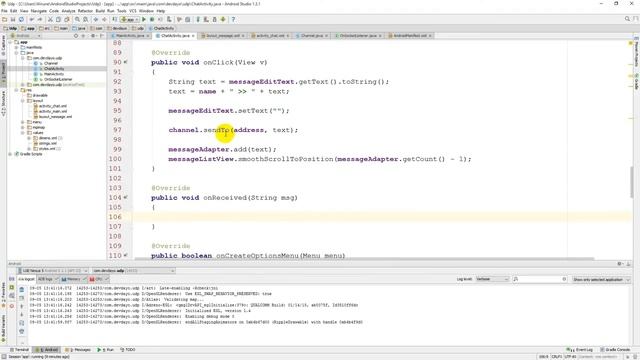Open the Log level Verbose dropdown
Image resolution: width=640 pixels, height=360 pixels.
click(x=492, y=279)
